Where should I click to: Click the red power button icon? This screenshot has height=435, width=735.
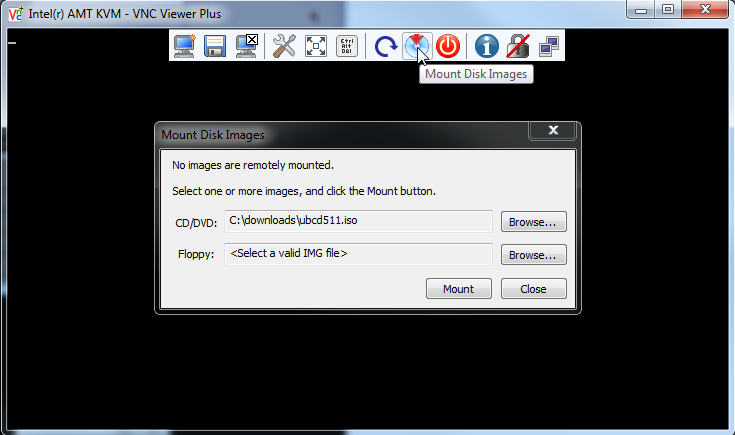coord(448,46)
